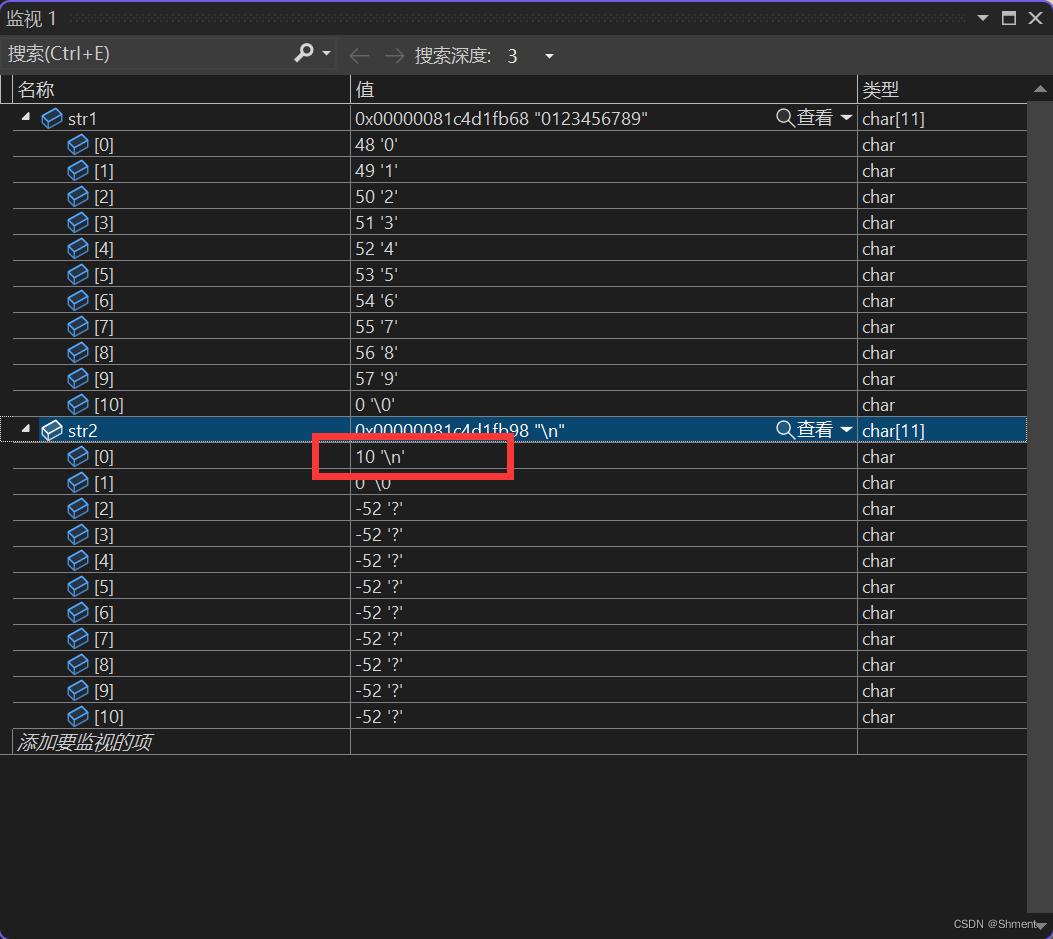Select str1 address value "0123456789"
Screen dimensions: 1053x939
point(501,119)
